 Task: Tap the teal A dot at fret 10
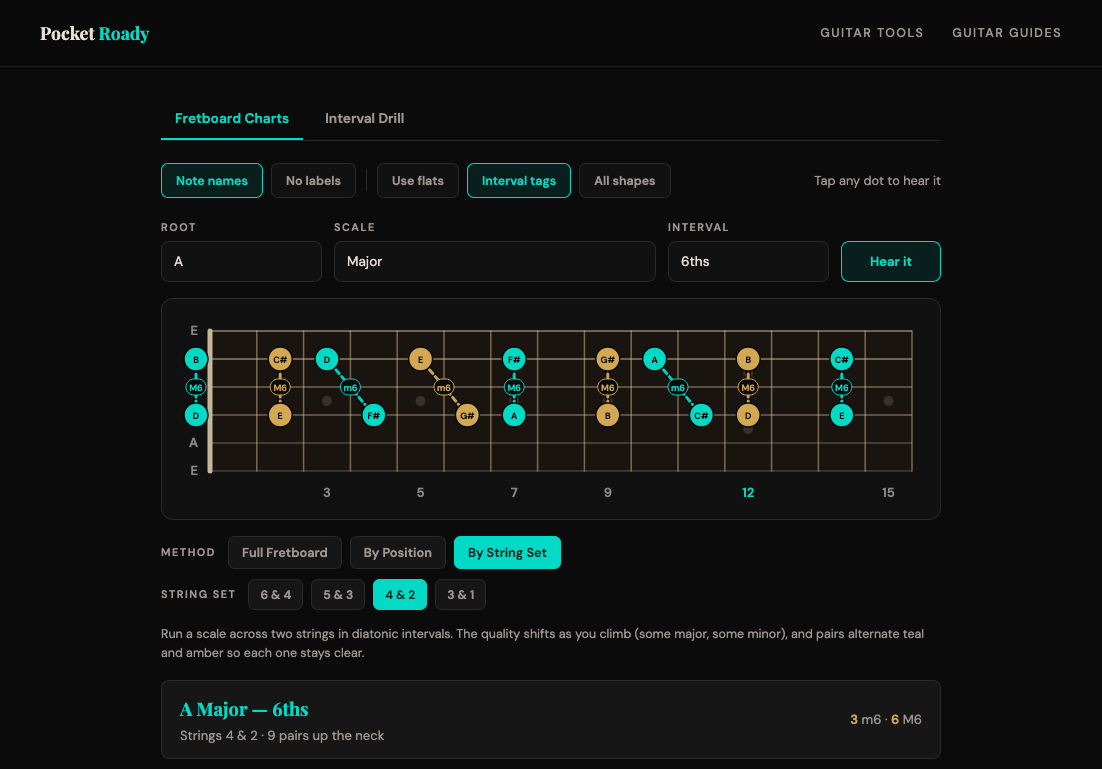click(654, 359)
